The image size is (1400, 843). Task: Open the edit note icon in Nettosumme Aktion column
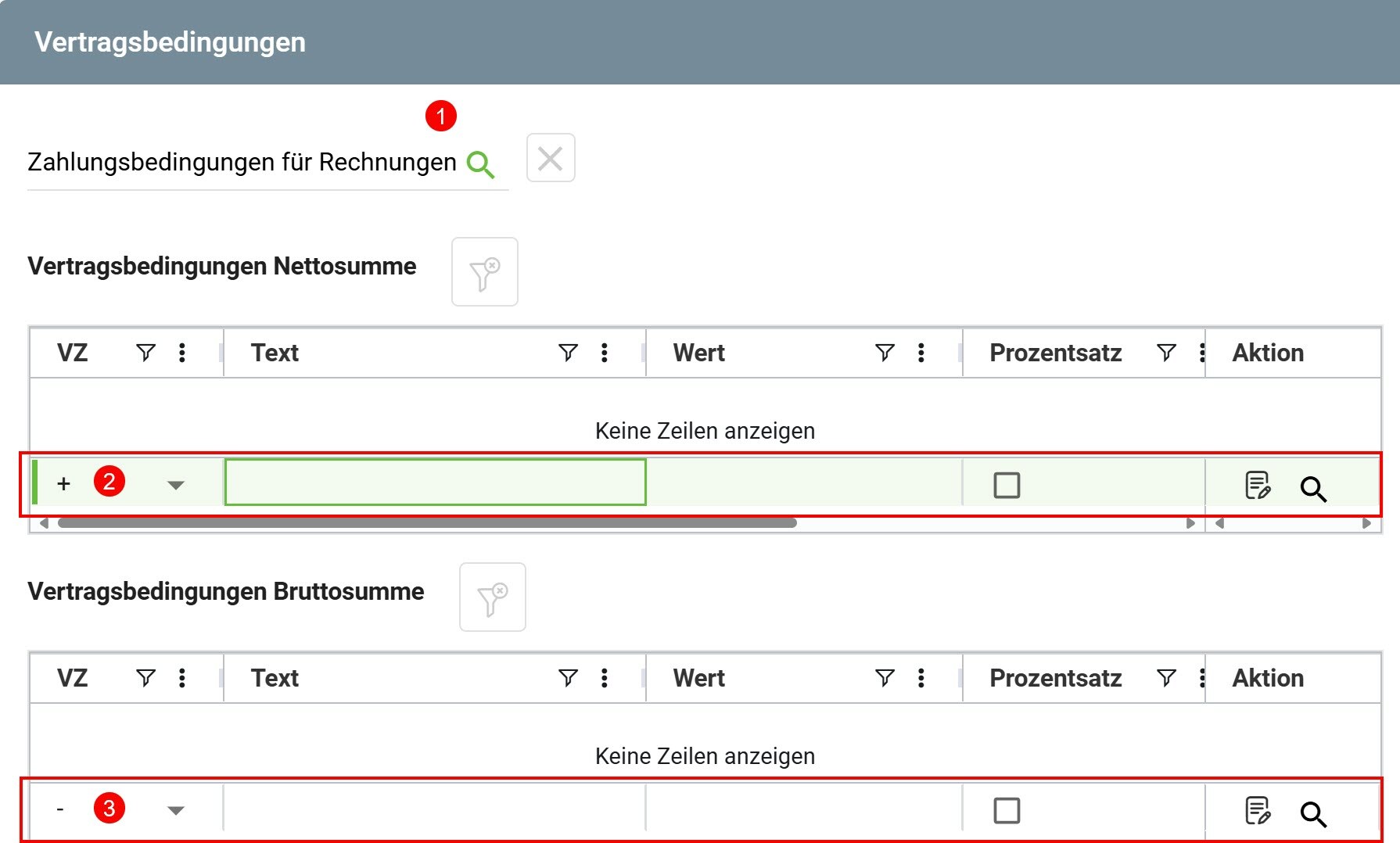(x=1258, y=486)
